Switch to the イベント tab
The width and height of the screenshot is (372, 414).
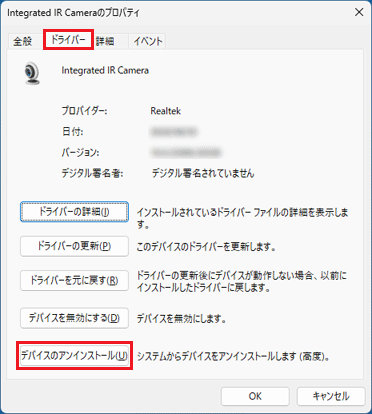click(x=148, y=41)
